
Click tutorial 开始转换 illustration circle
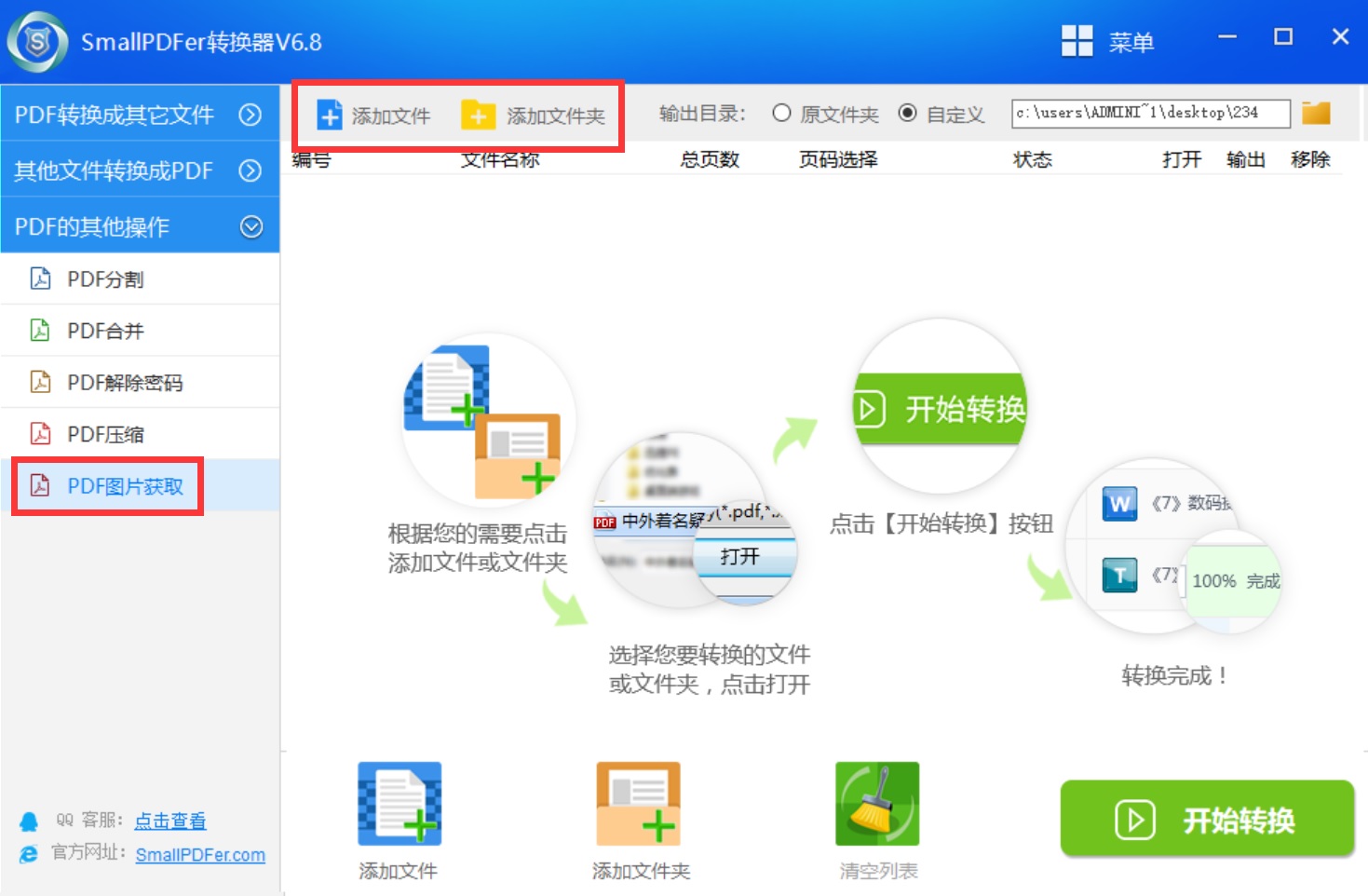(x=941, y=407)
